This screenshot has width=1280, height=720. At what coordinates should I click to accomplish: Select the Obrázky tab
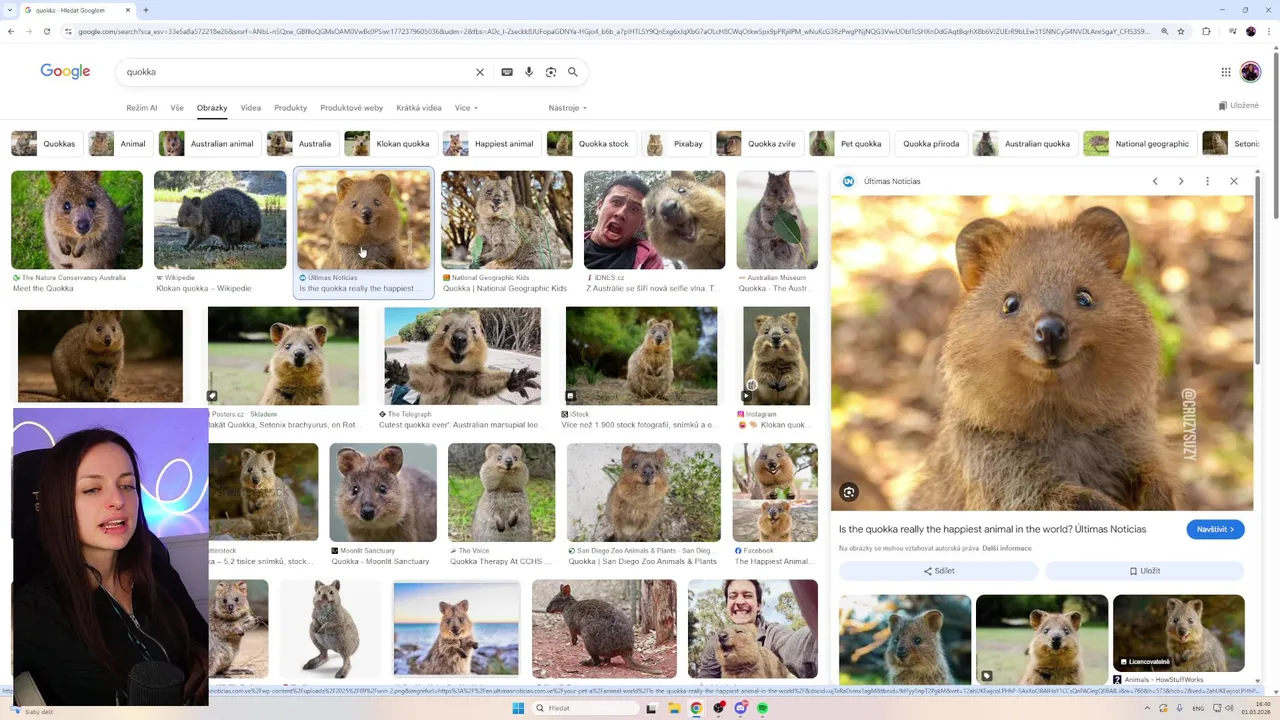pyautogui.click(x=212, y=108)
